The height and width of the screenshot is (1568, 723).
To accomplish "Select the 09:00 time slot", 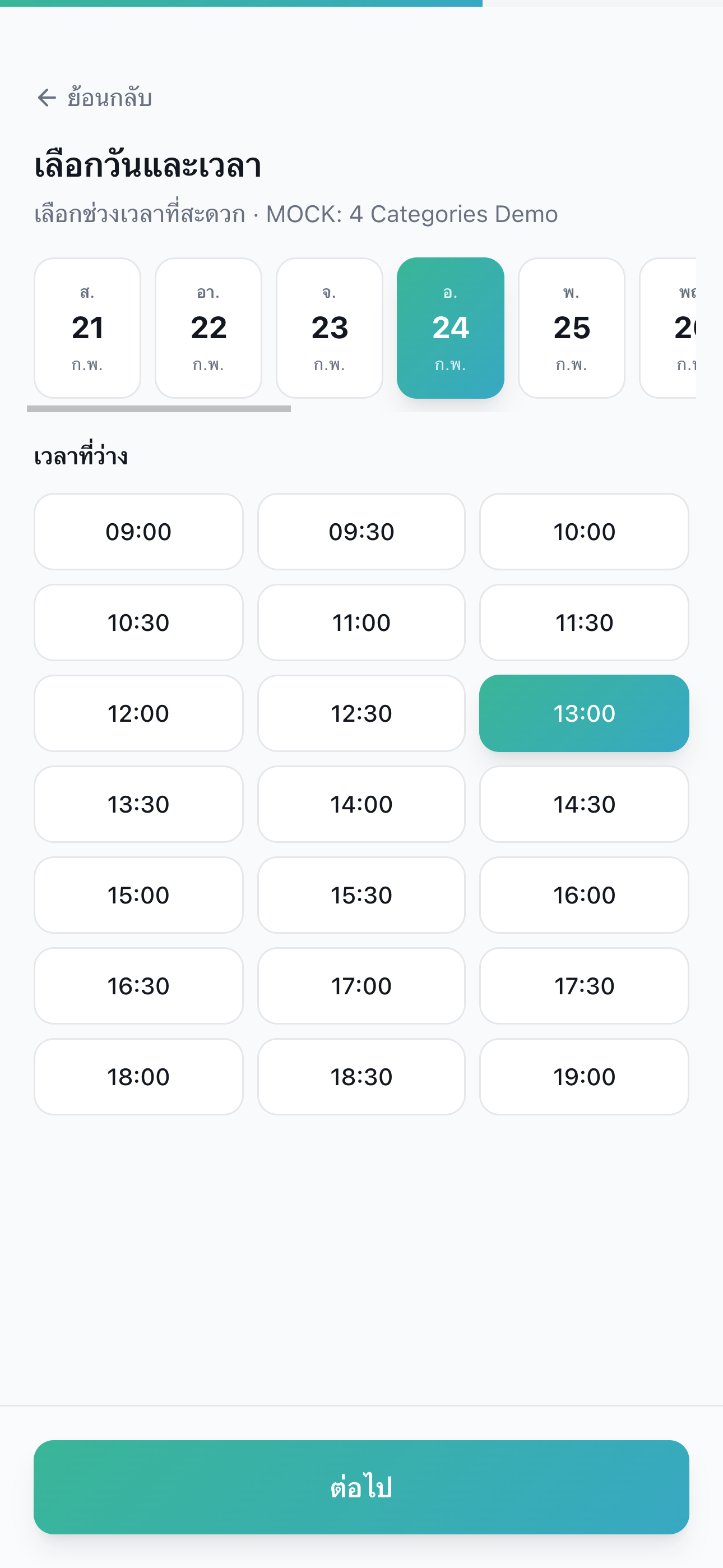I will (138, 532).
